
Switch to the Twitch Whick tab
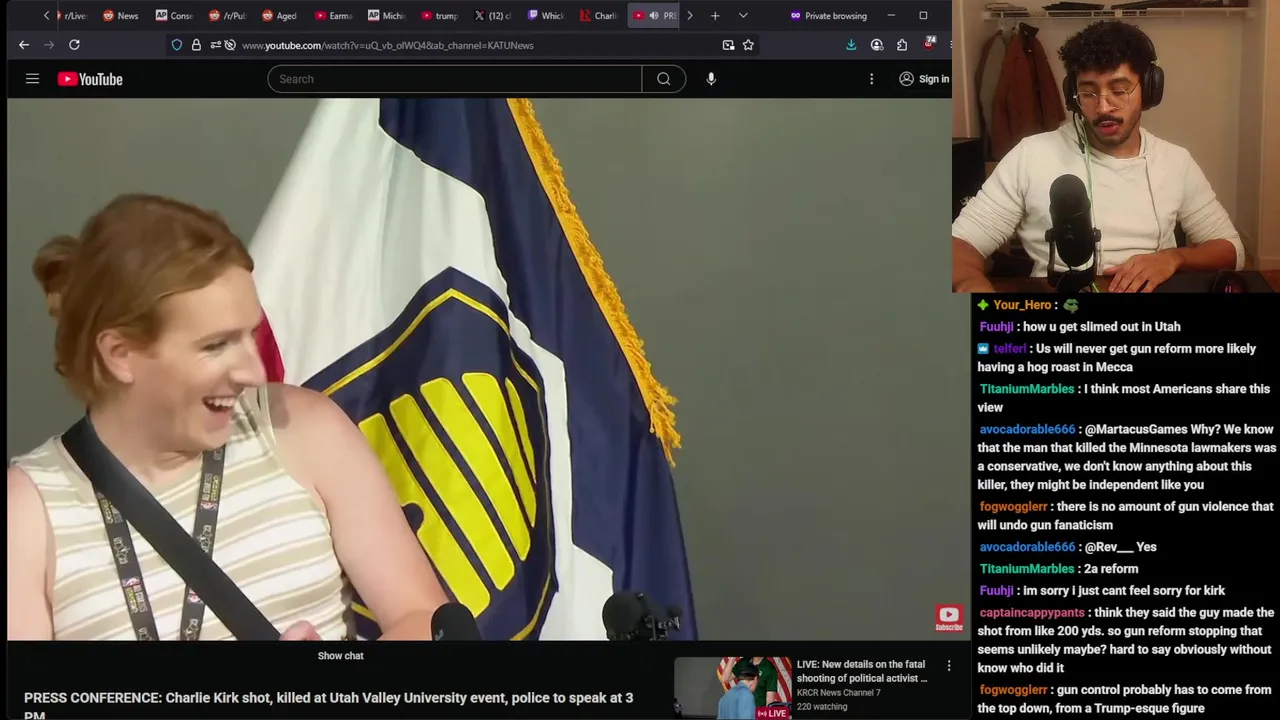(x=545, y=16)
